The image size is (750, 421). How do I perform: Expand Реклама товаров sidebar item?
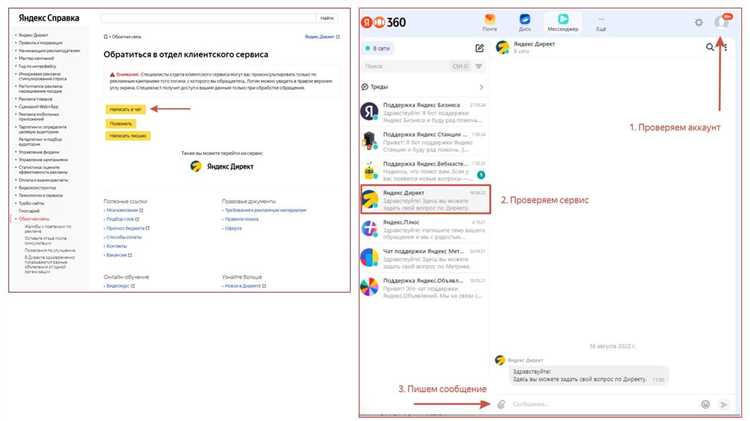34,99
